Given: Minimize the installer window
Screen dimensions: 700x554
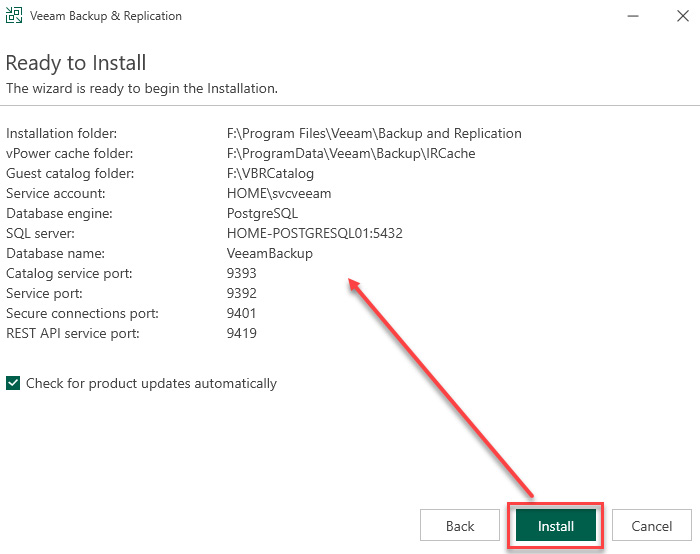Looking at the screenshot, I should point(633,16).
